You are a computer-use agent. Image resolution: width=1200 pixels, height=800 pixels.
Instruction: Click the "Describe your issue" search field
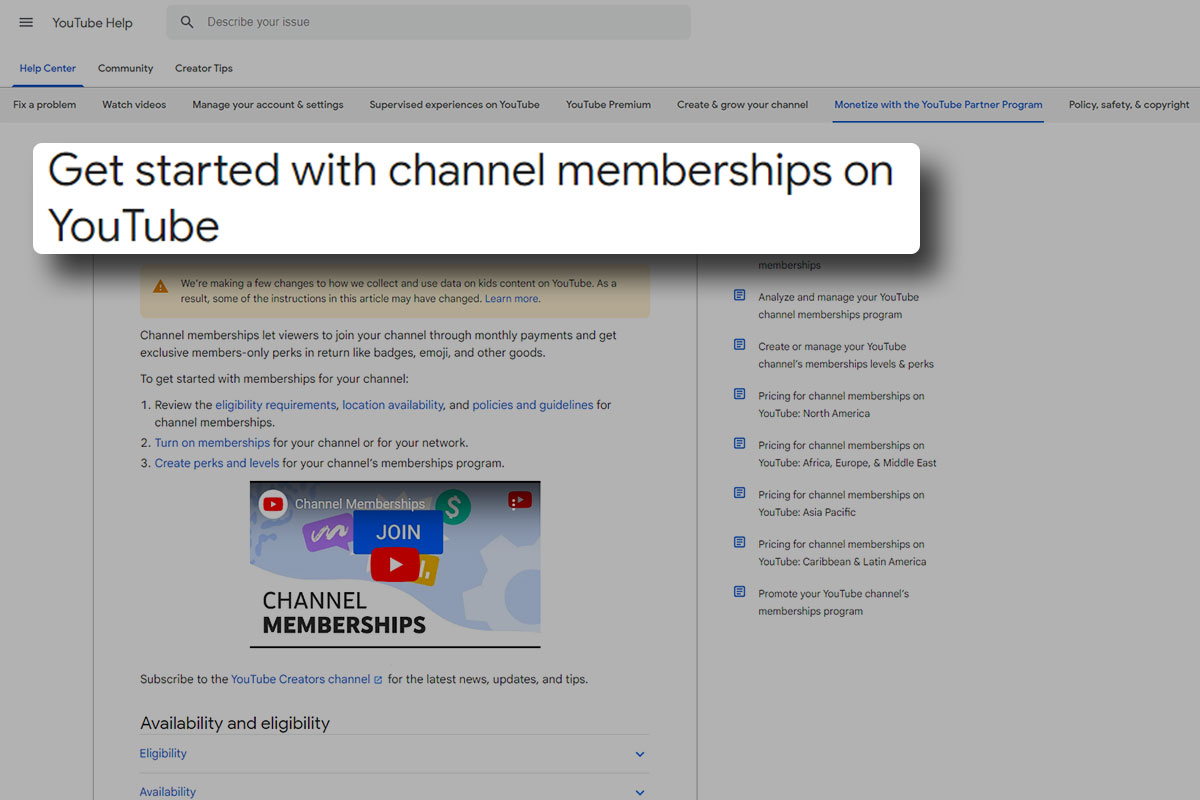coord(300,21)
